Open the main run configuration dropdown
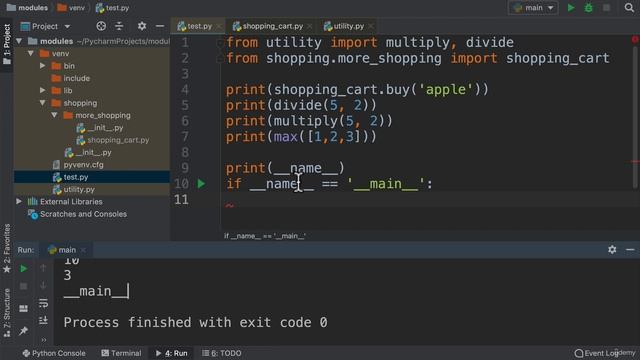 click(x=533, y=8)
